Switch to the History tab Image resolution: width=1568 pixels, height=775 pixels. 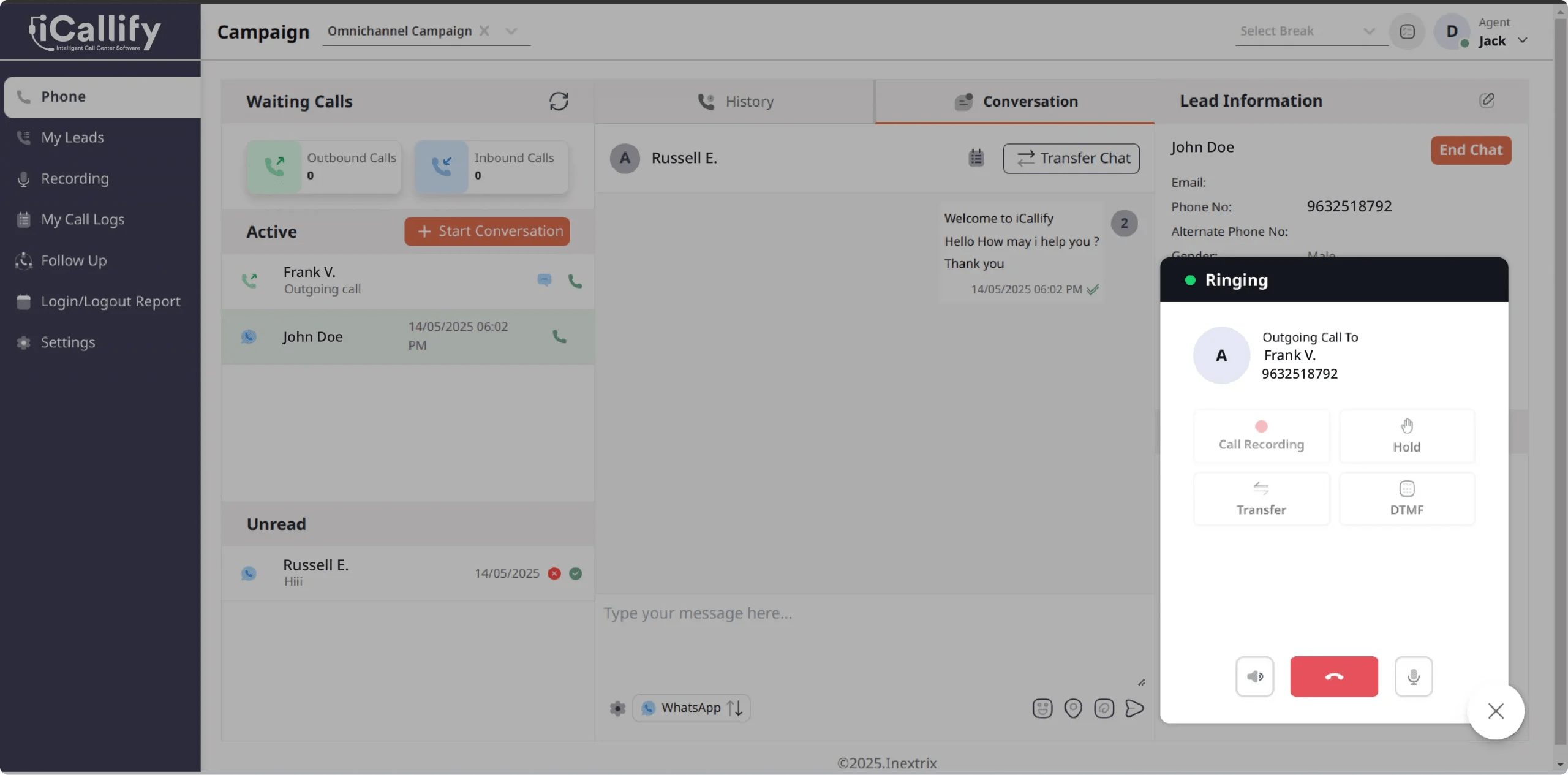735,101
